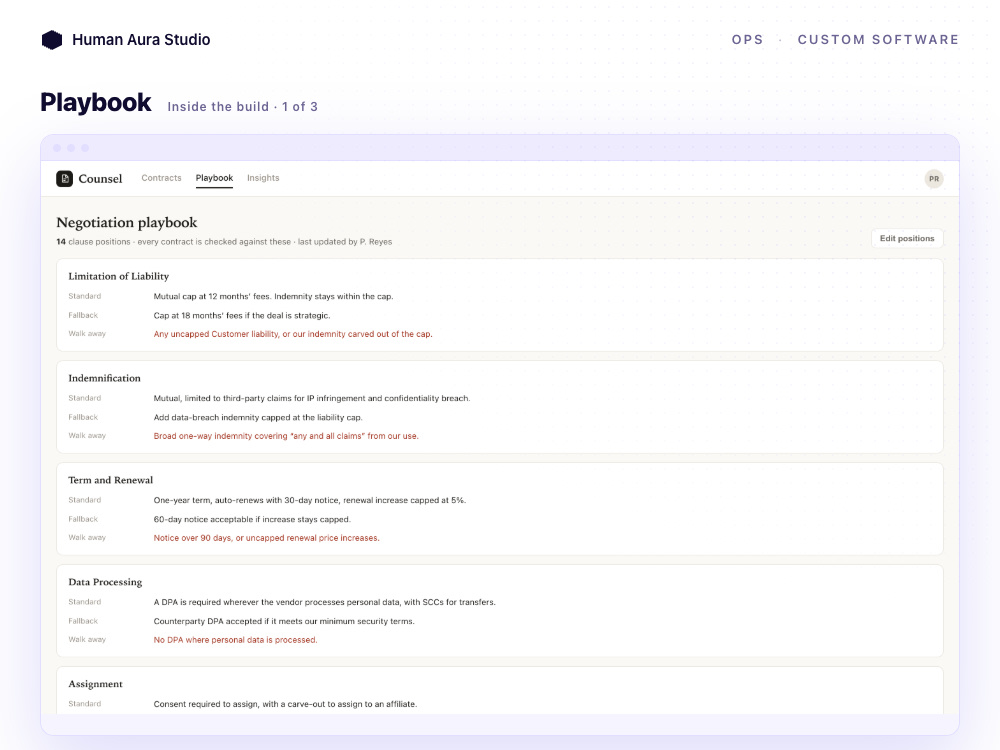Image resolution: width=1000 pixels, height=750 pixels.
Task: Click the Walk away label under Limitation of Liability
Action: pos(87,334)
